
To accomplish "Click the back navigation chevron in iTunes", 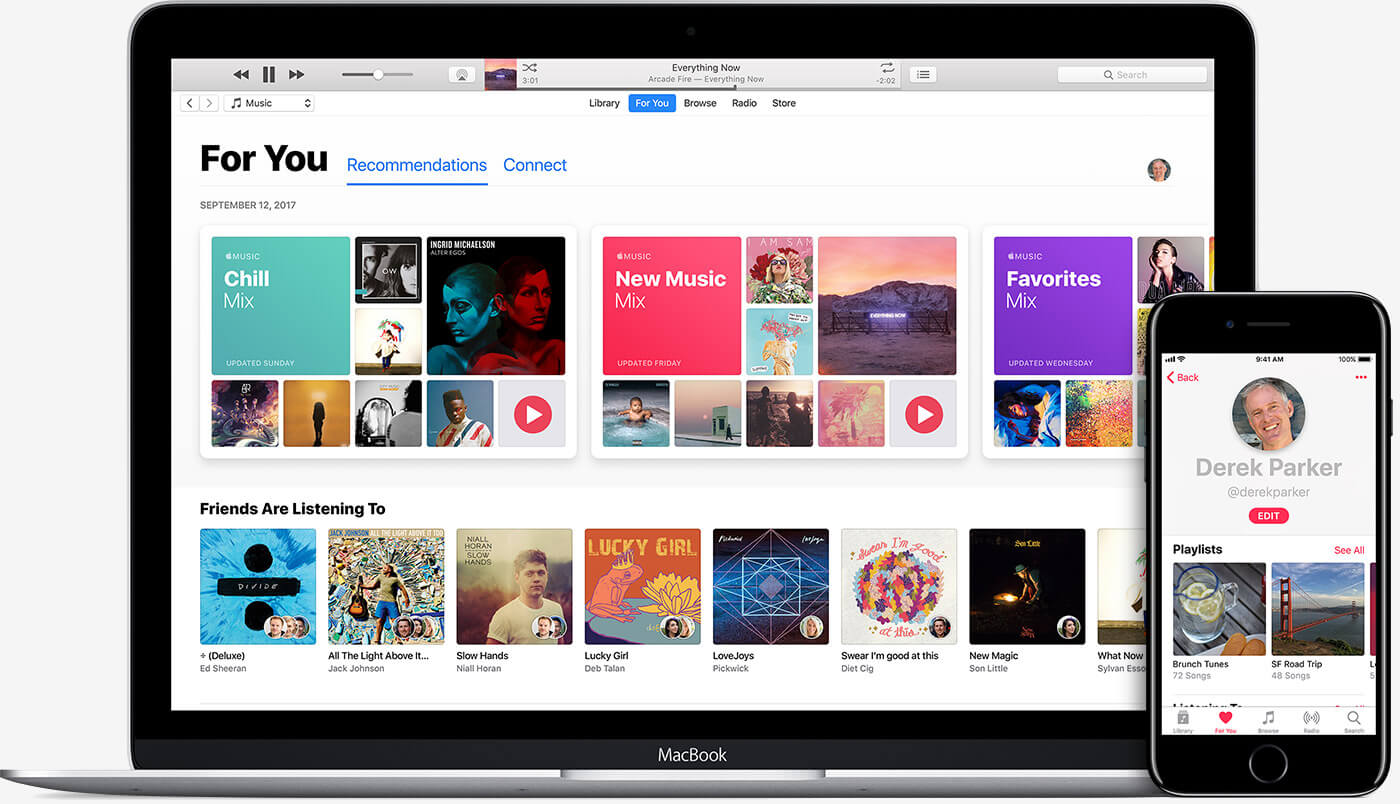I will (x=189, y=103).
